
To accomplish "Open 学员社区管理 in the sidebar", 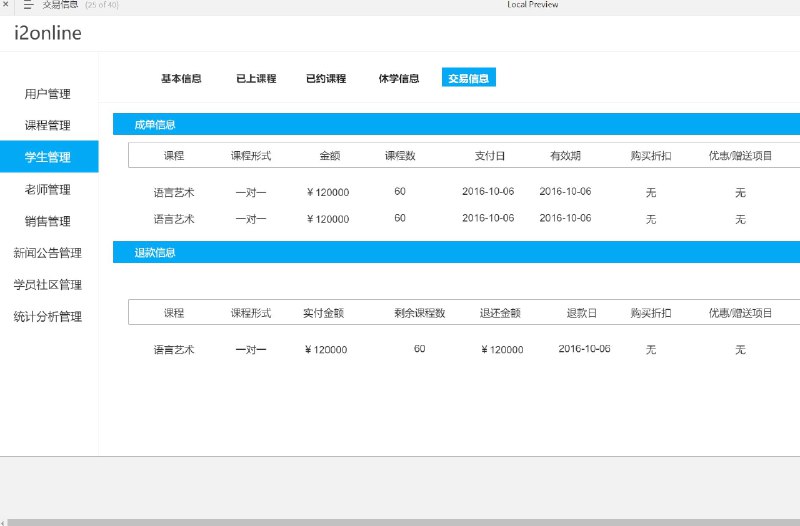I will (x=47, y=285).
